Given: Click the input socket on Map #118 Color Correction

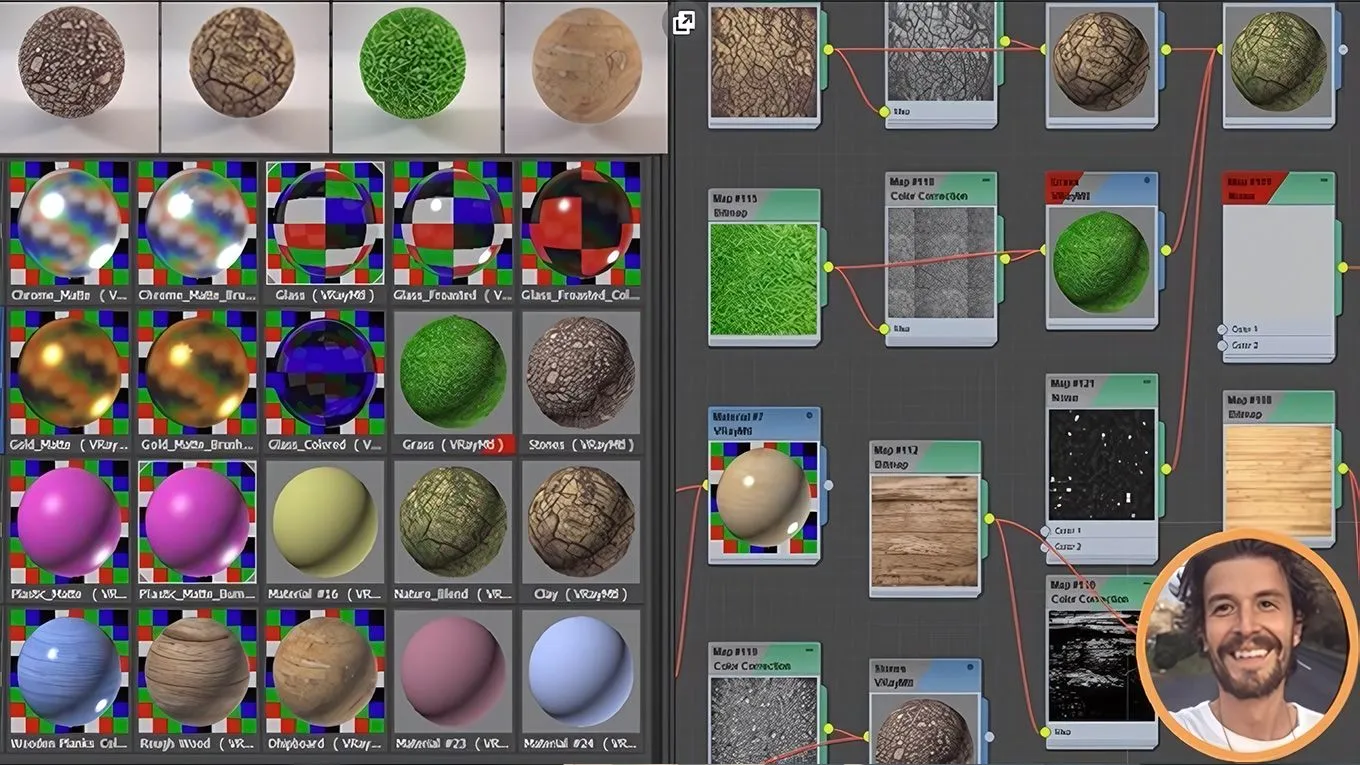Looking at the screenshot, I should (883, 330).
